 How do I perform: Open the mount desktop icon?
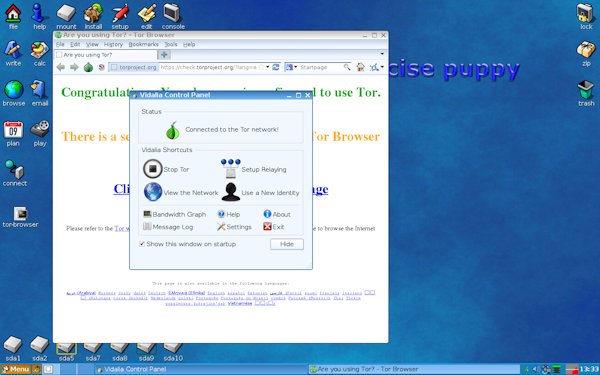pos(66,16)
